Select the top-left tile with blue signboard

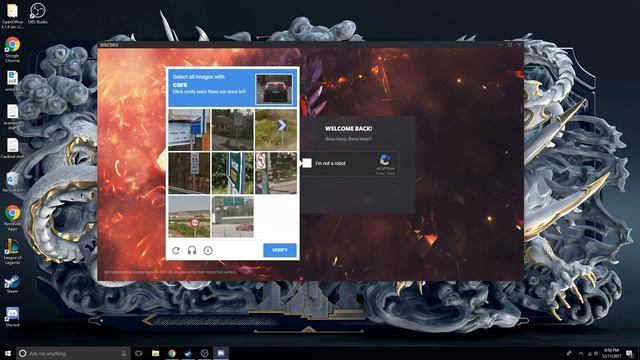click(x=189, y=130)
